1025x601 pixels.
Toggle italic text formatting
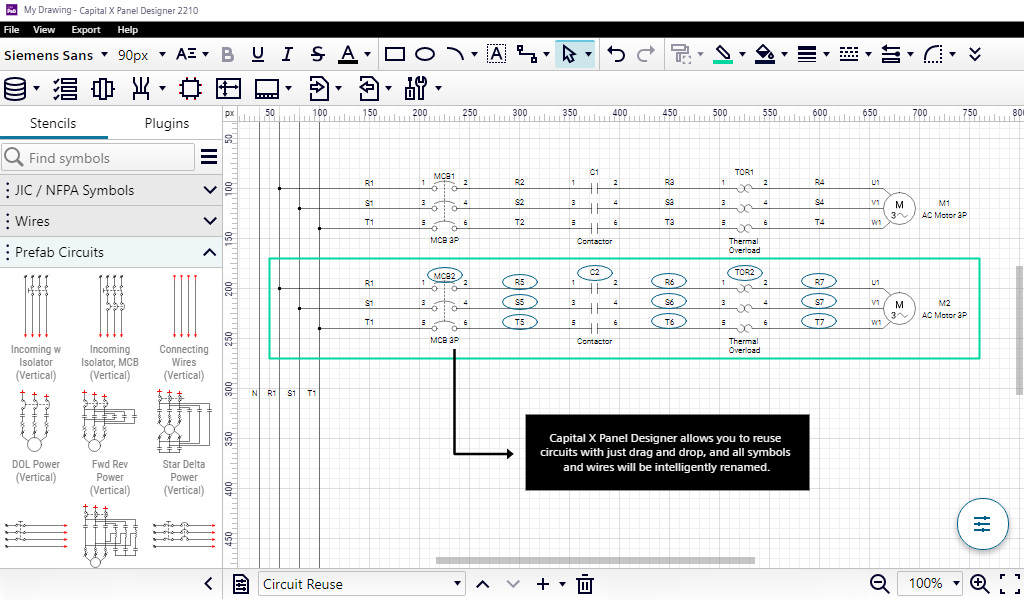[287, 55]
